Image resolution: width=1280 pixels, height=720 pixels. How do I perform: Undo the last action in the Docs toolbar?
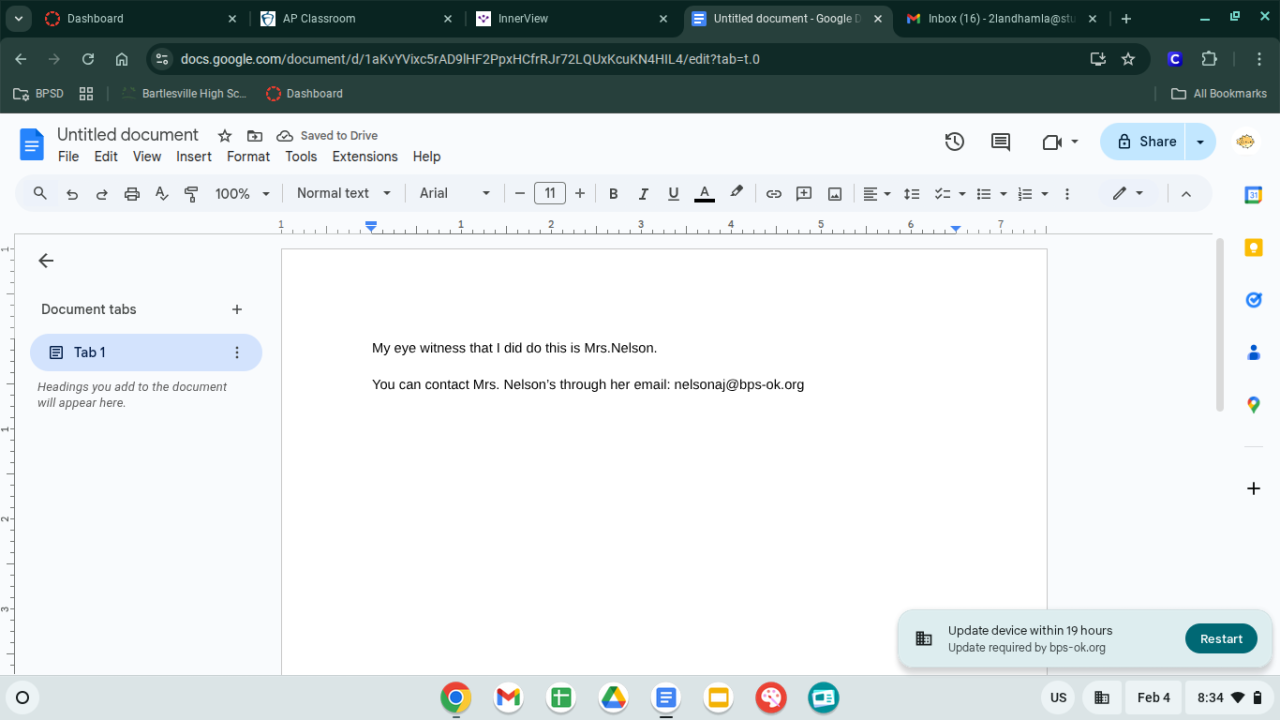[x=72, y=194]
